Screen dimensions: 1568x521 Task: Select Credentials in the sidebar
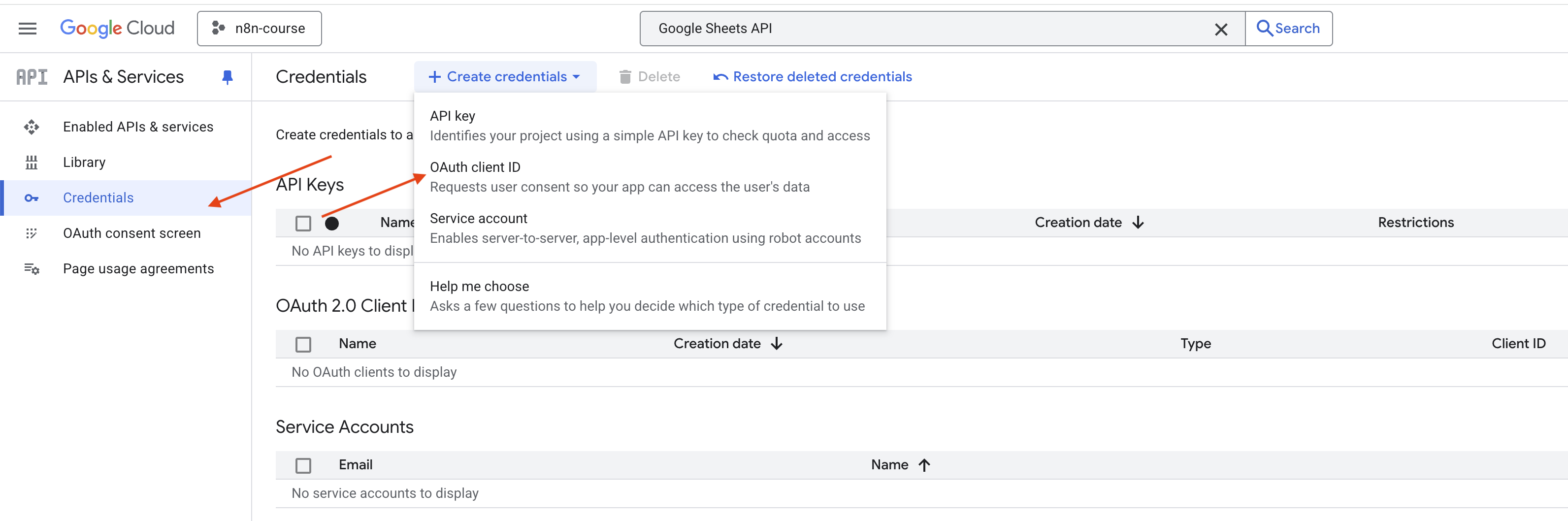126,198
